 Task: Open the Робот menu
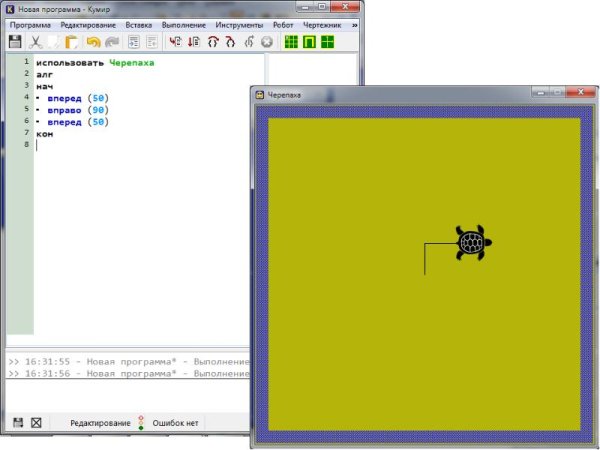coord(283,23)
